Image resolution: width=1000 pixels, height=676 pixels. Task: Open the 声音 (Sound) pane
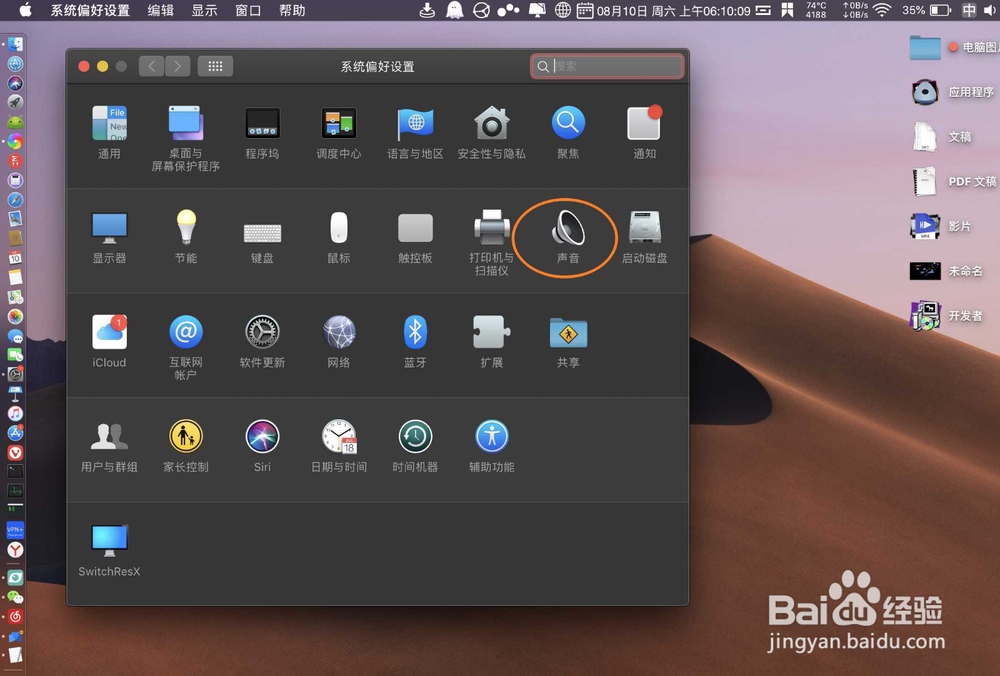tap(568, 237)
